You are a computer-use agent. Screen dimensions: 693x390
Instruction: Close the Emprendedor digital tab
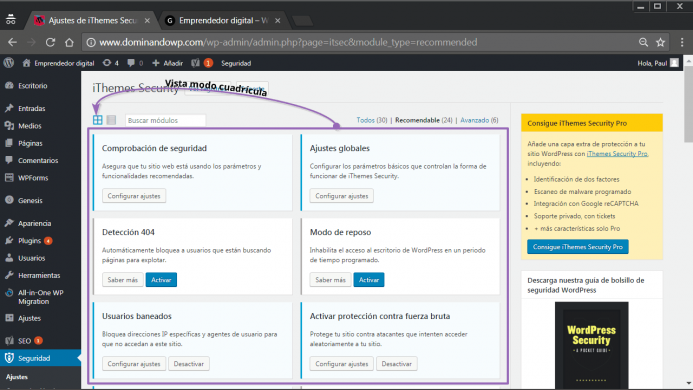pyautogui.click(x=278, y=20)
